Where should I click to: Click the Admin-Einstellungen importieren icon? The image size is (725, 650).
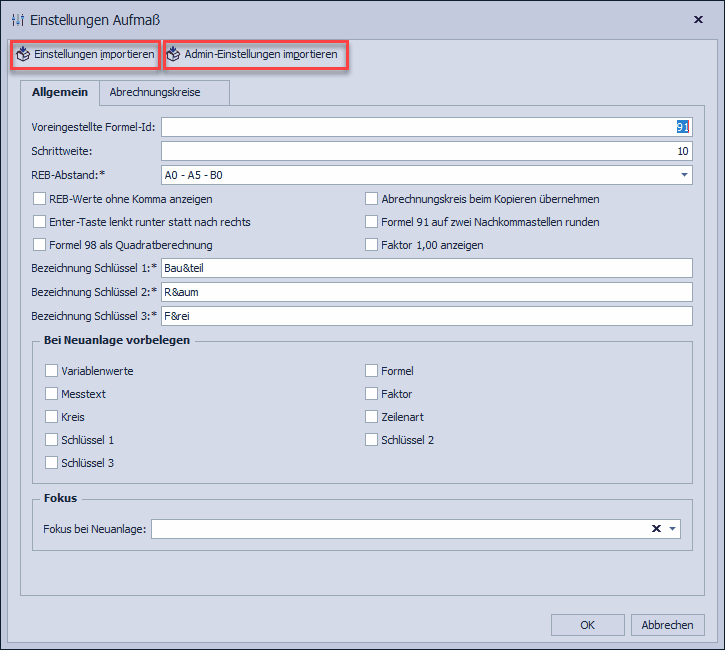pyautogui.click(x=173, y=55)
